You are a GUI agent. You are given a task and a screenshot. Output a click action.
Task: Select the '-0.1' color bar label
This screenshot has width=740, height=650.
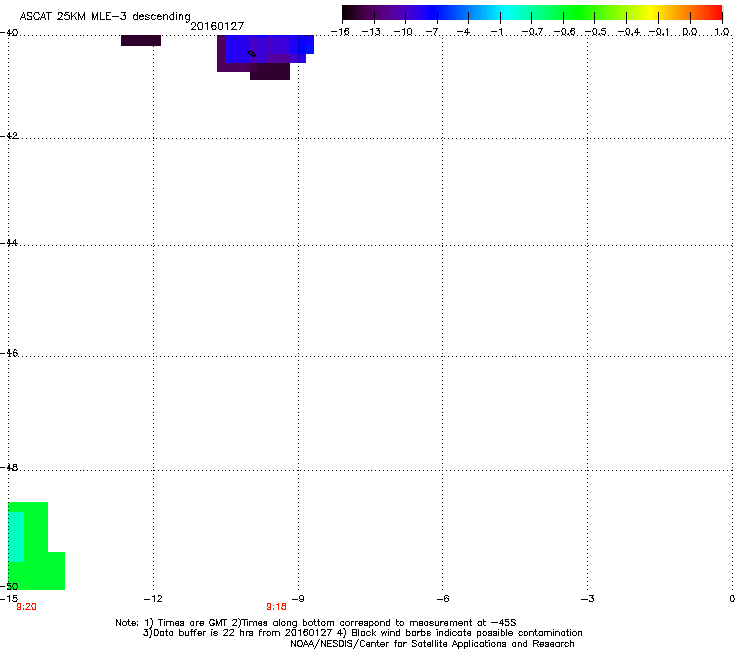(x=660, y=32)
